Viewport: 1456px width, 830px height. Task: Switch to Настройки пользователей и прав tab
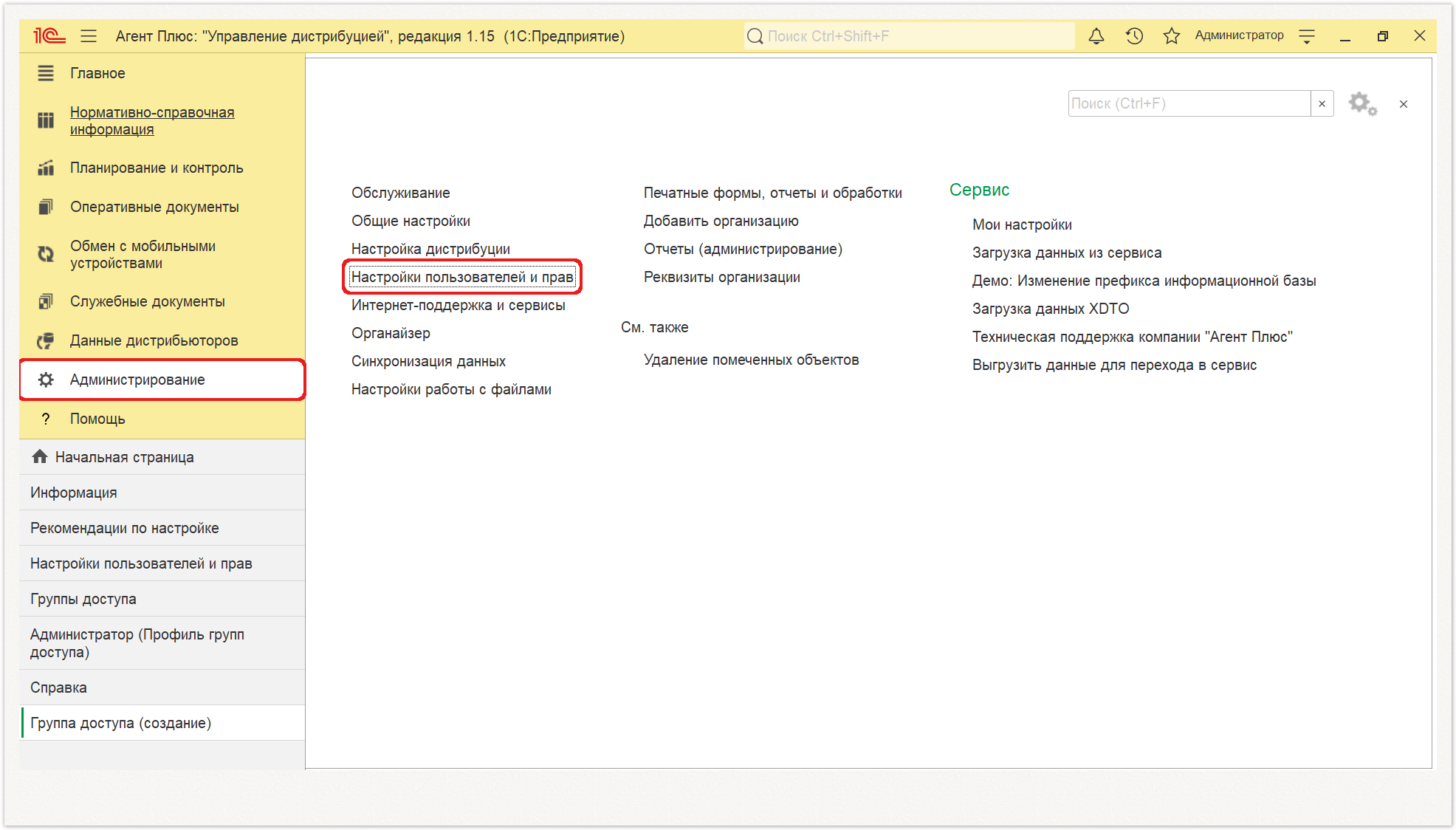click(162, 563)
